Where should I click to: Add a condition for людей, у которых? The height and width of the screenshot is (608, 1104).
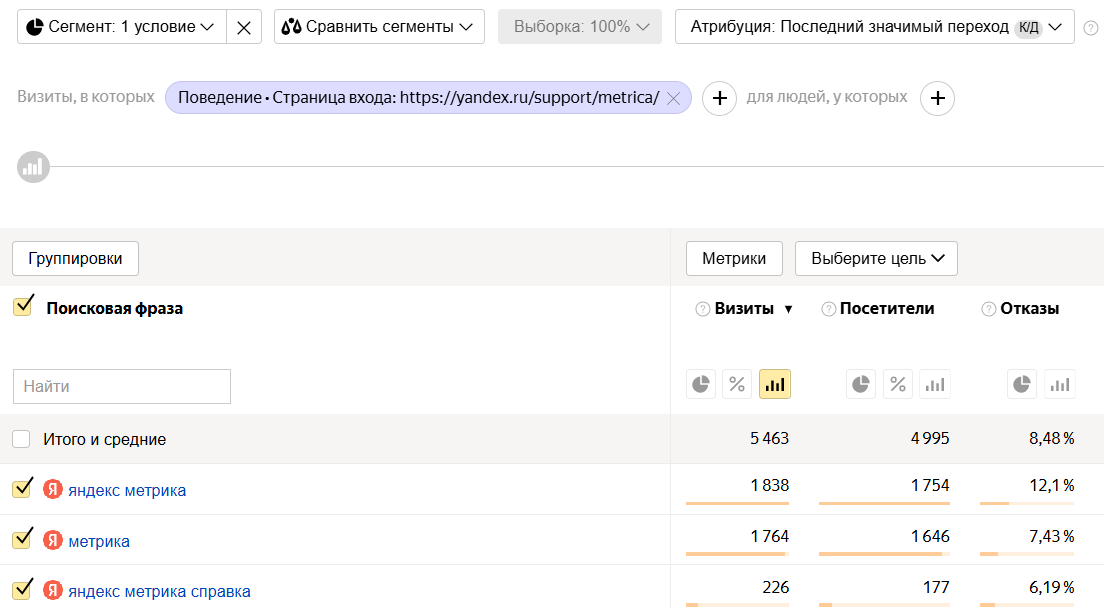point(937,98)
